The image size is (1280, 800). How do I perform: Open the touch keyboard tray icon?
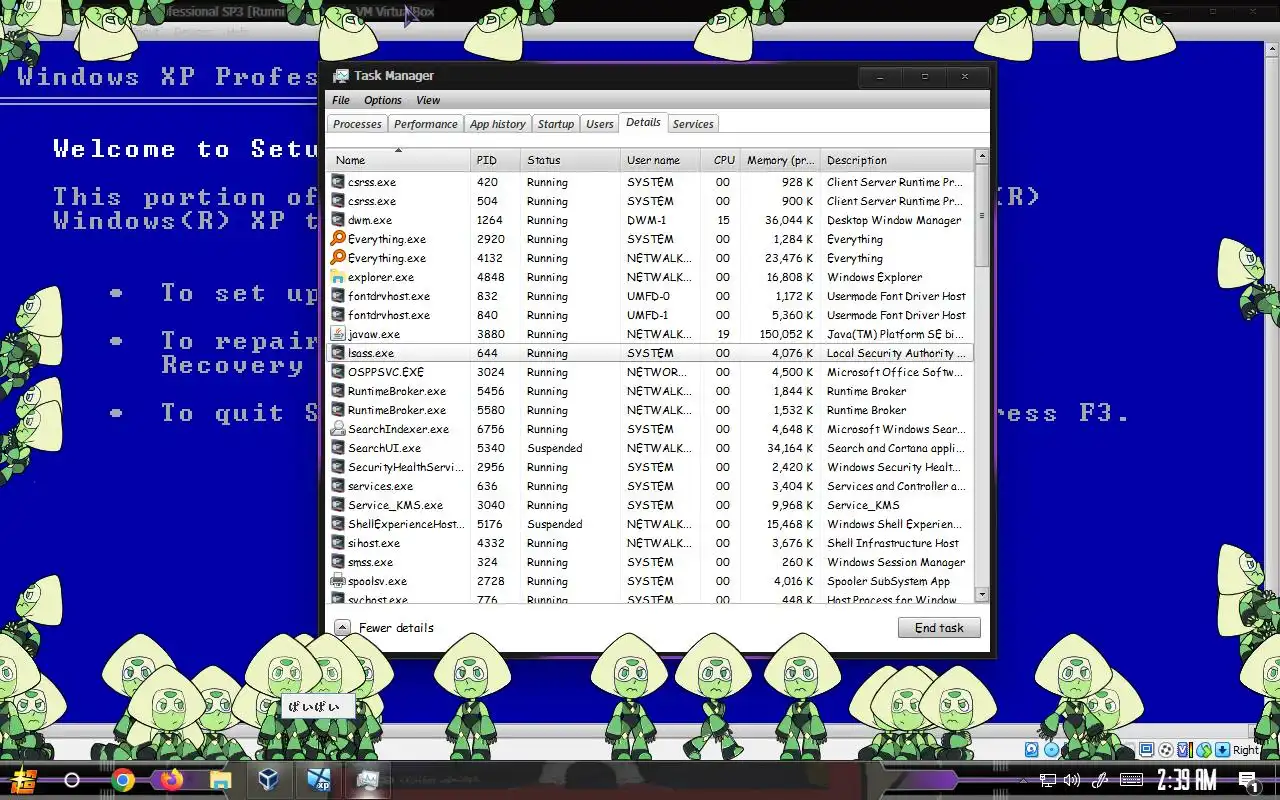point(1131,780)
